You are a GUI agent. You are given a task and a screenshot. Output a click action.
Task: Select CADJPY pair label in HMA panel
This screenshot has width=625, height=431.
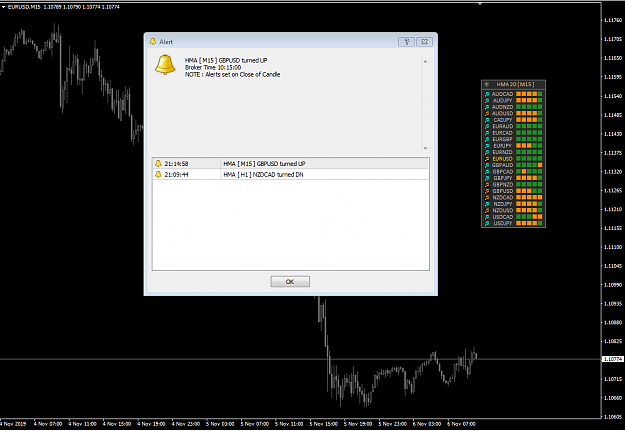[503, 120]
